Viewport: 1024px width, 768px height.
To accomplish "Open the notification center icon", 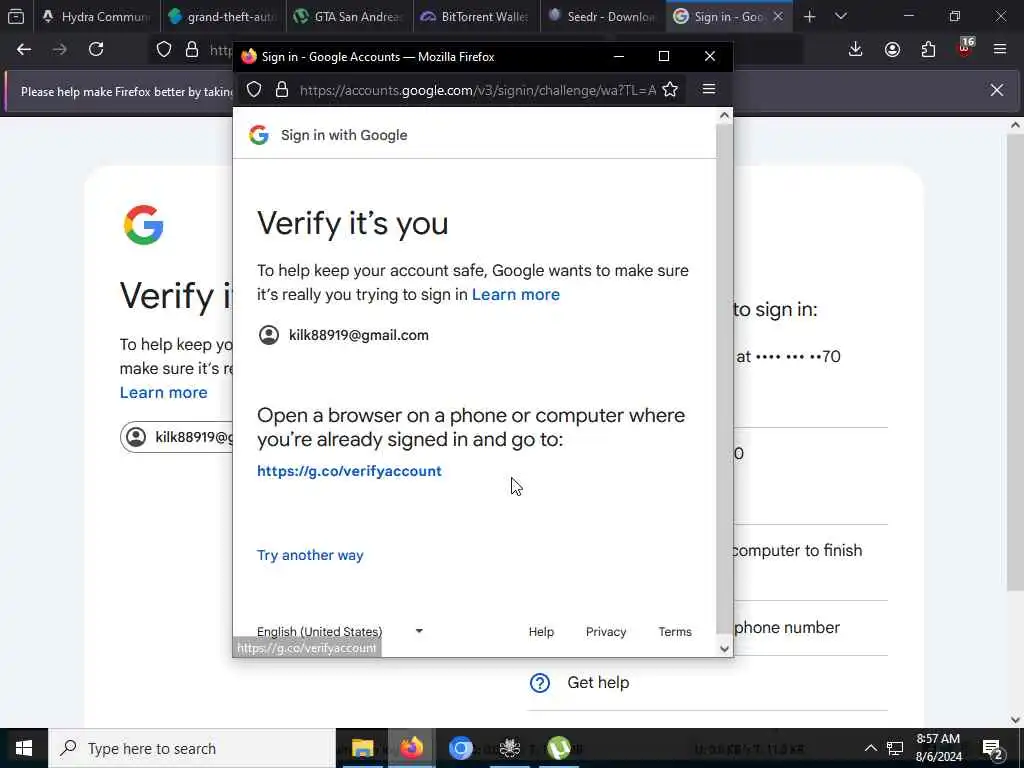I will 993,748.
